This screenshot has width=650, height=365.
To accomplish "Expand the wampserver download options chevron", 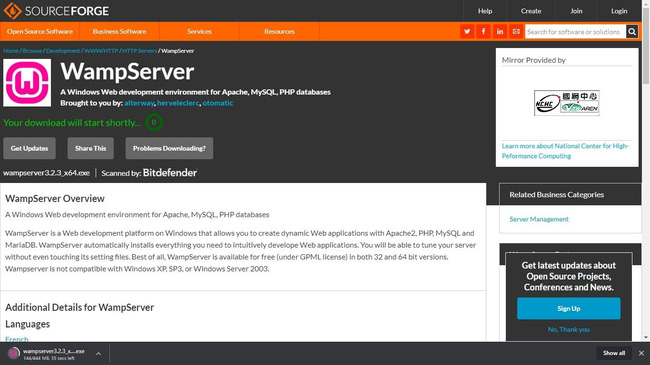I will click(98, 354).
